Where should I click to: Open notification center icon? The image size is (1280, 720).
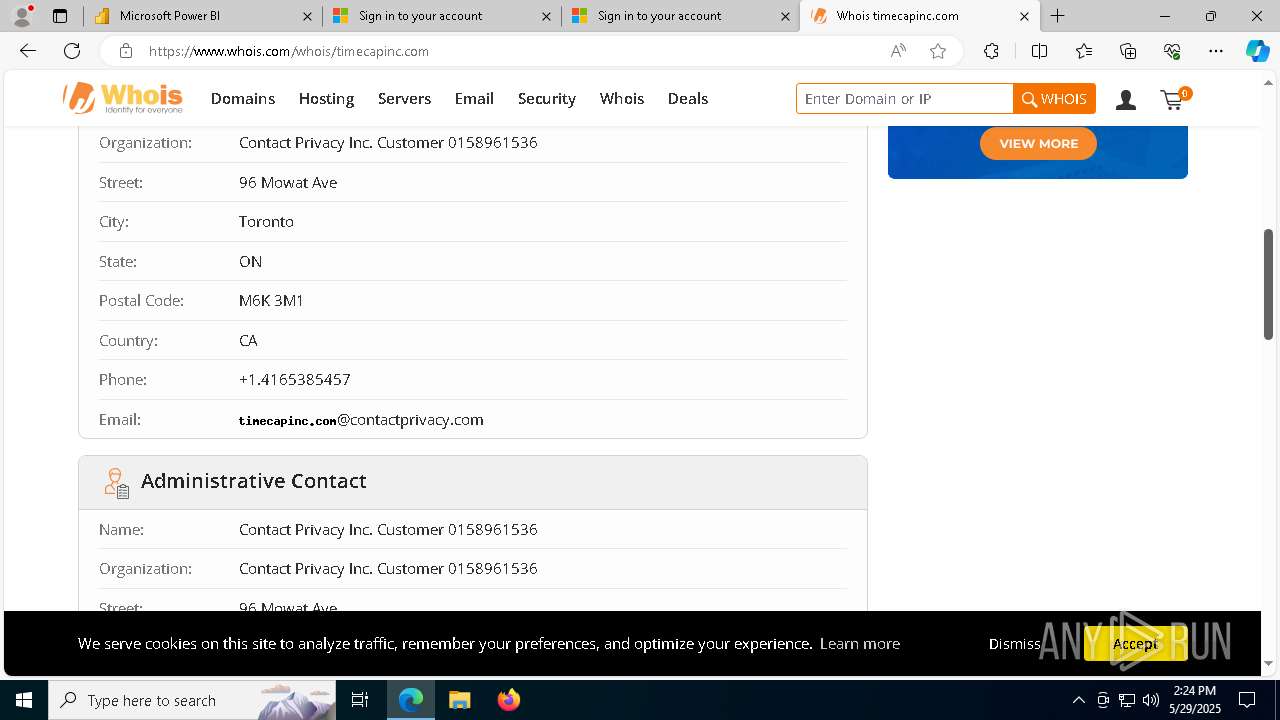(x=1247, y=700)
